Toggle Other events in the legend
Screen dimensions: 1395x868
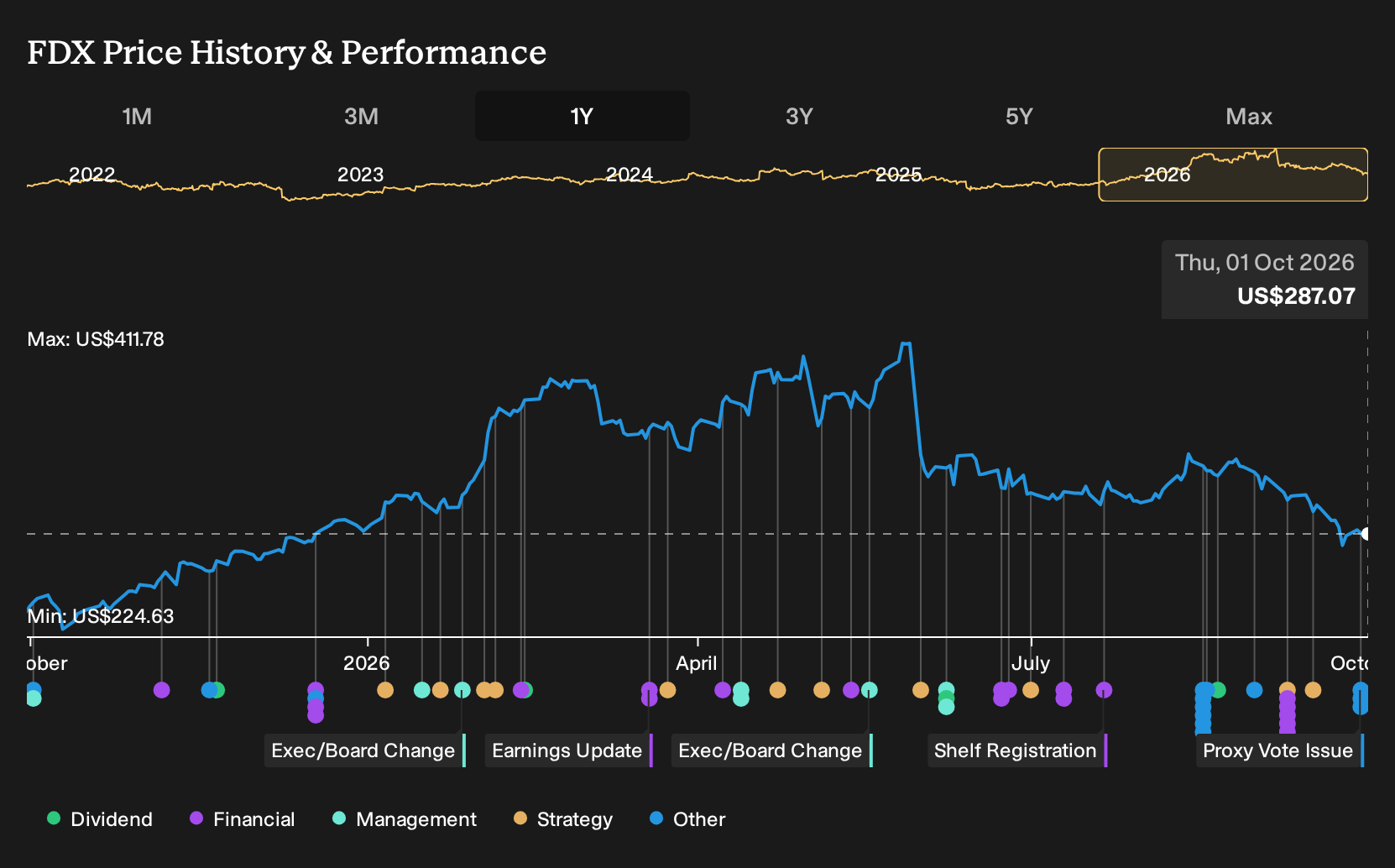(687, 819)
